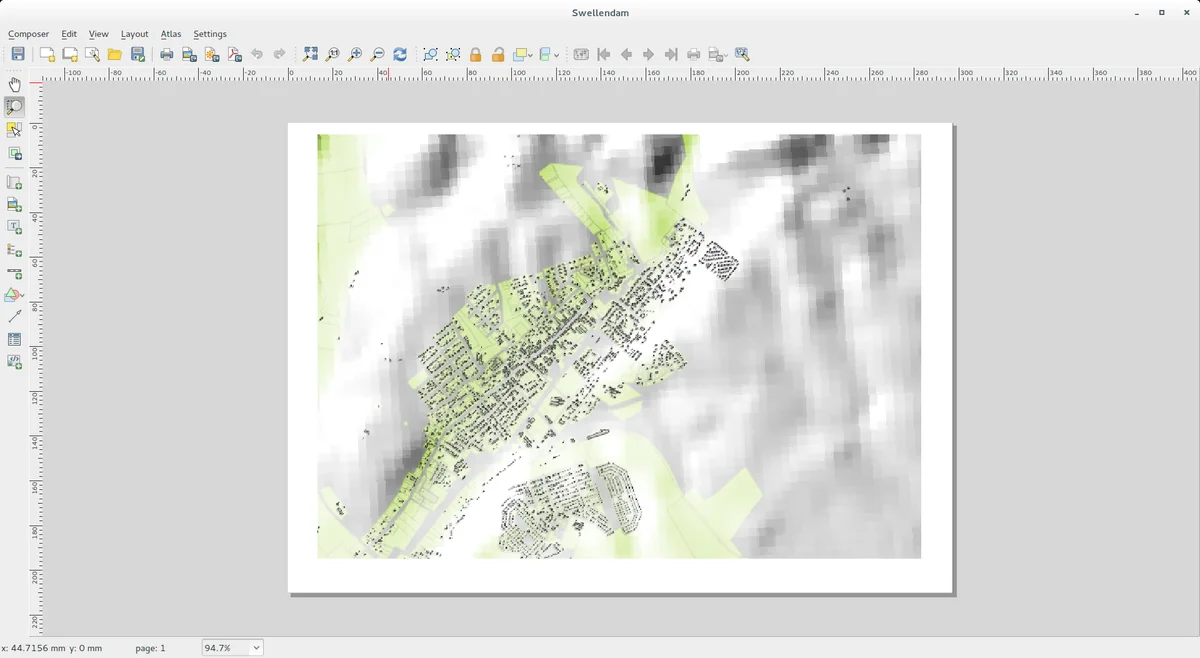Expand the Raise selected items dropdown

[x=532, y=55]
